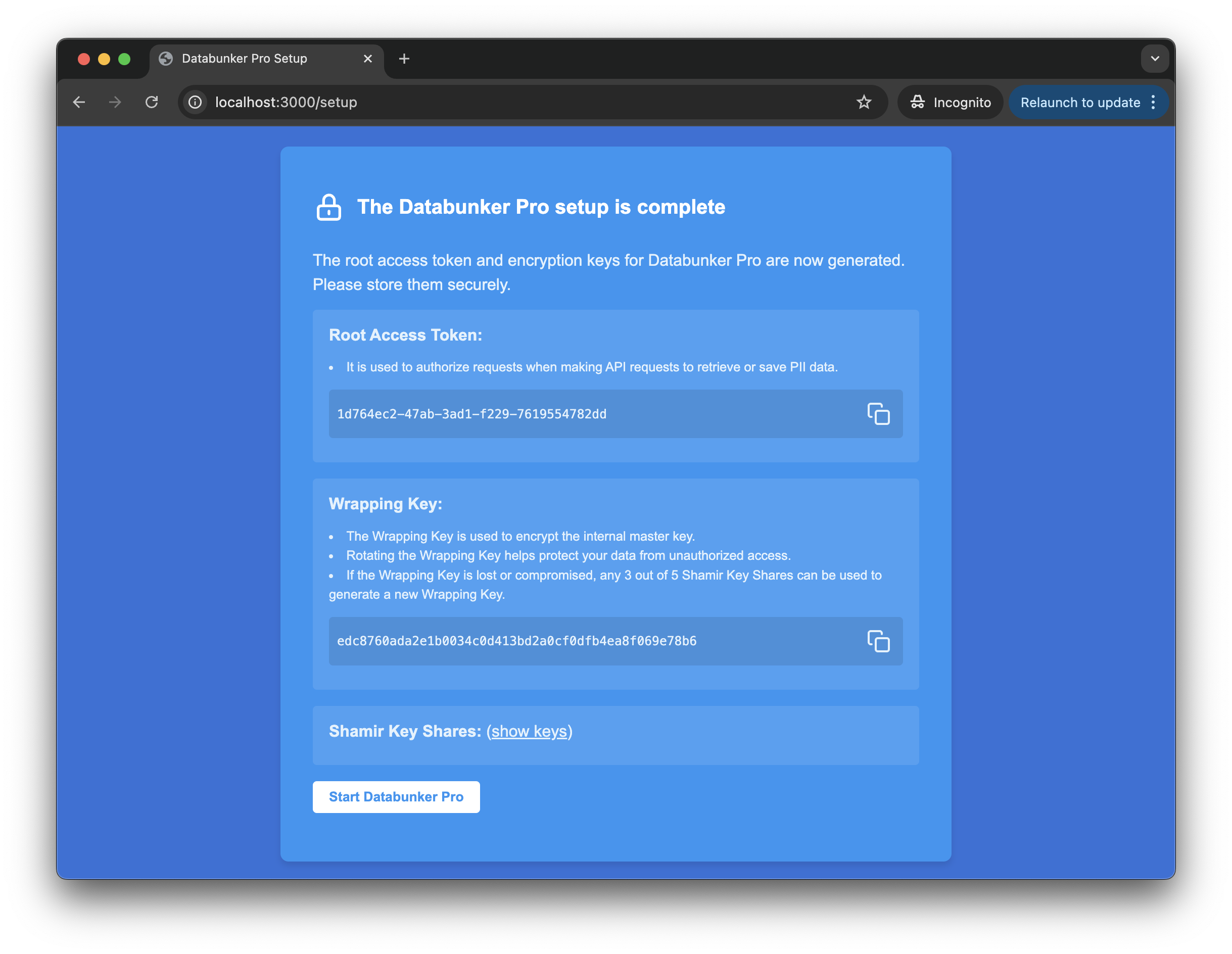Screen dimensions: 1232x954
Task: Copy the Root Access Token value
Action: point(879,414)
